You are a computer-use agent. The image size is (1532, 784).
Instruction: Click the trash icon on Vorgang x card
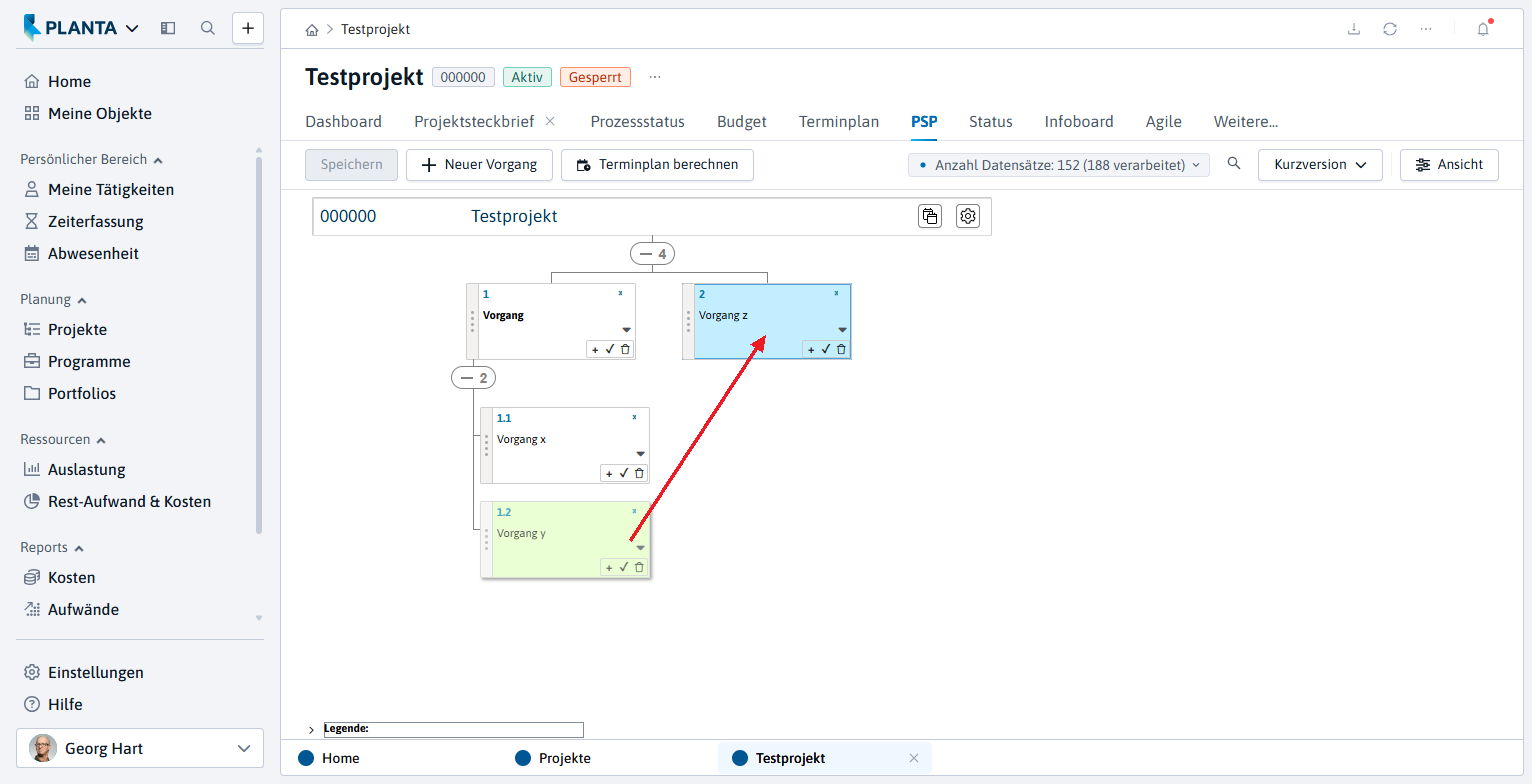click(x=639, y=473)
